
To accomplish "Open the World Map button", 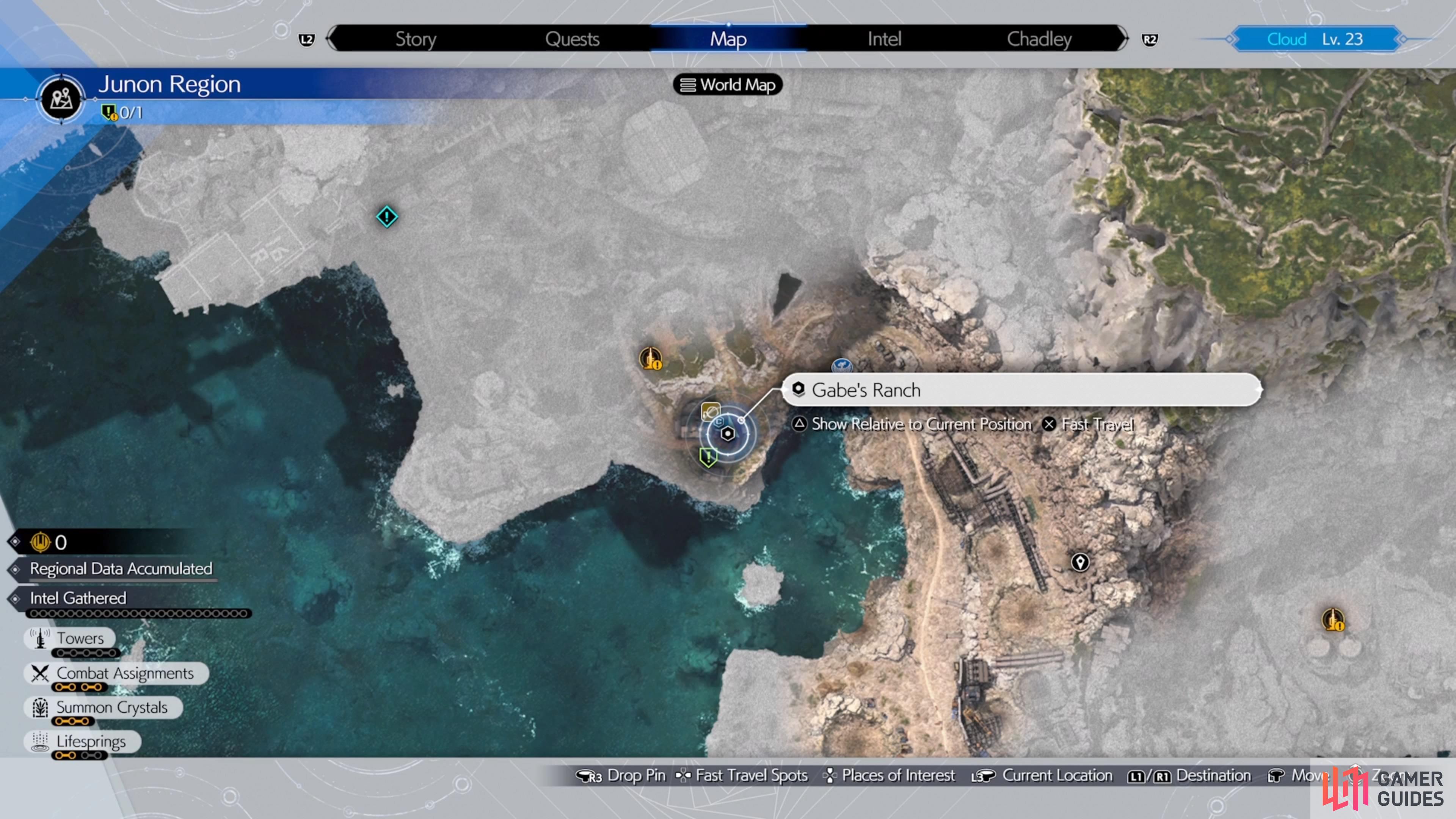I will pyautogui.click(x=728, y=85).
